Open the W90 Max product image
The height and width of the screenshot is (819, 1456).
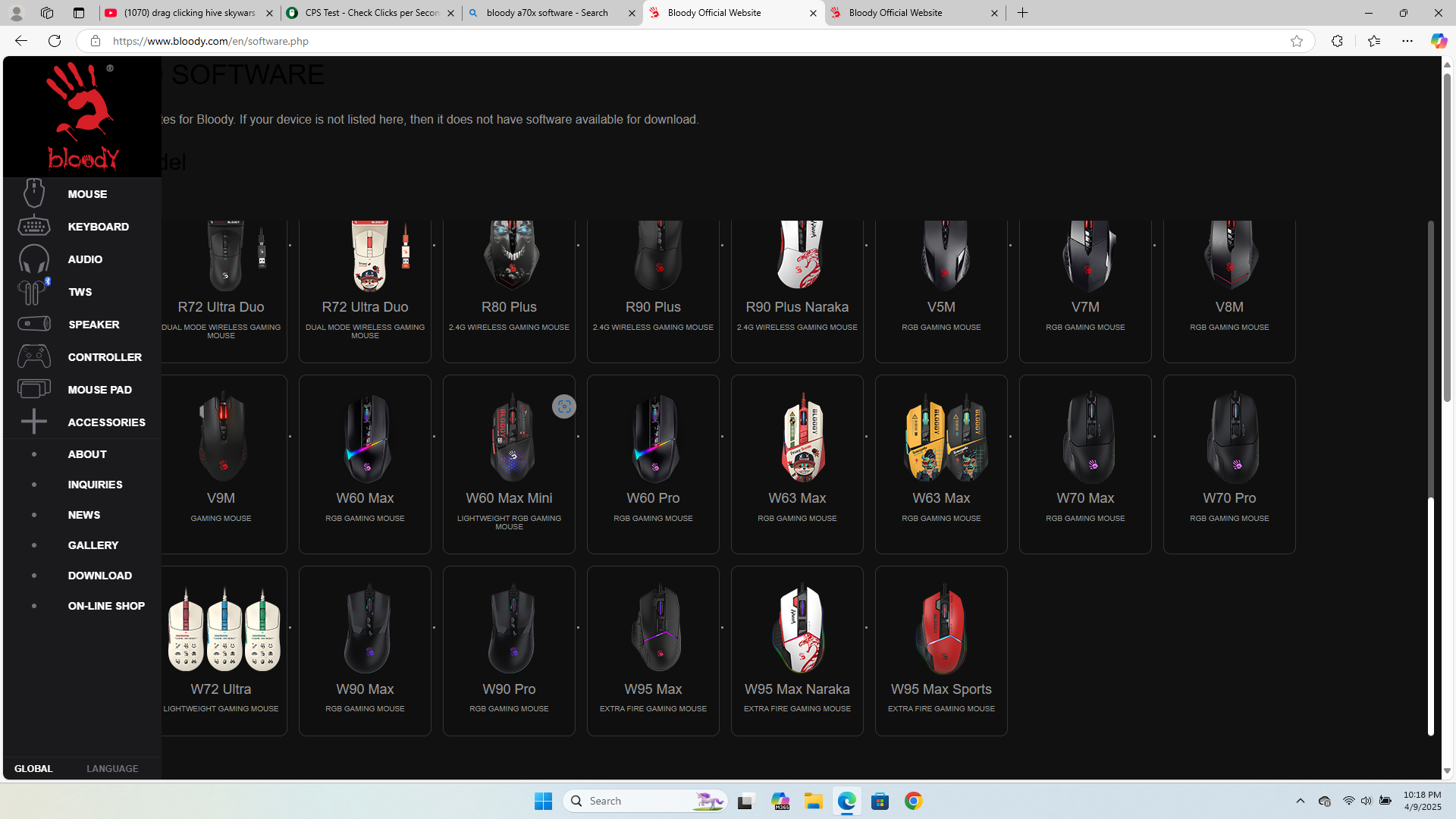pyautogui.click(x=367, y=629)
